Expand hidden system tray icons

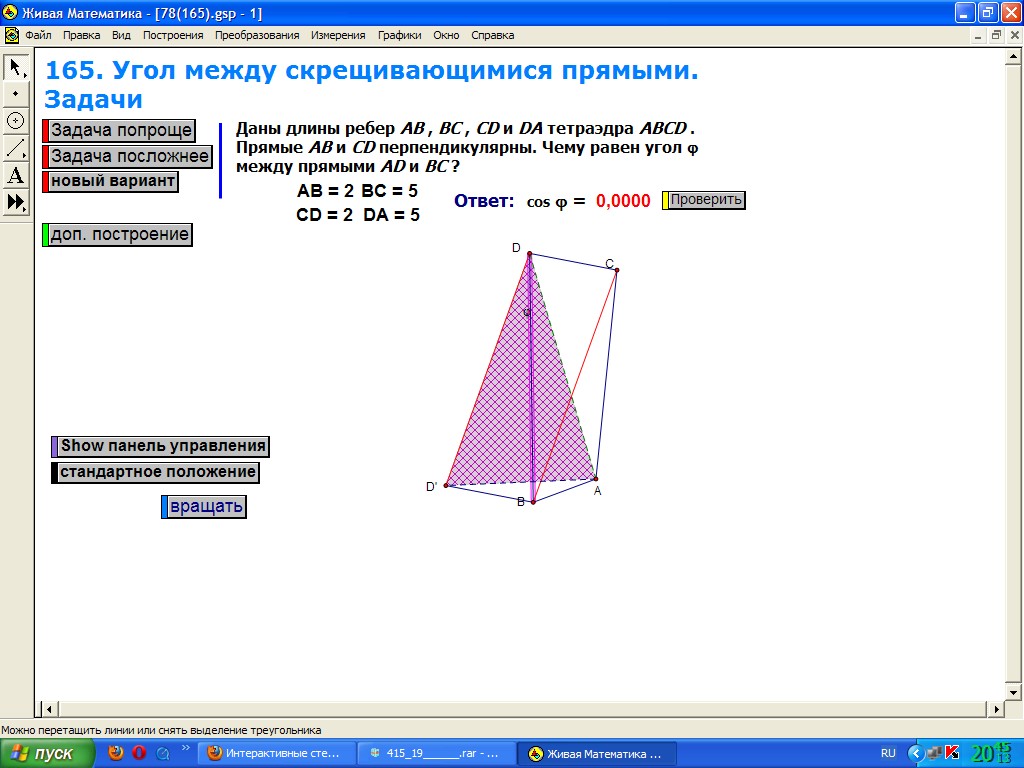tap(914, 753)
